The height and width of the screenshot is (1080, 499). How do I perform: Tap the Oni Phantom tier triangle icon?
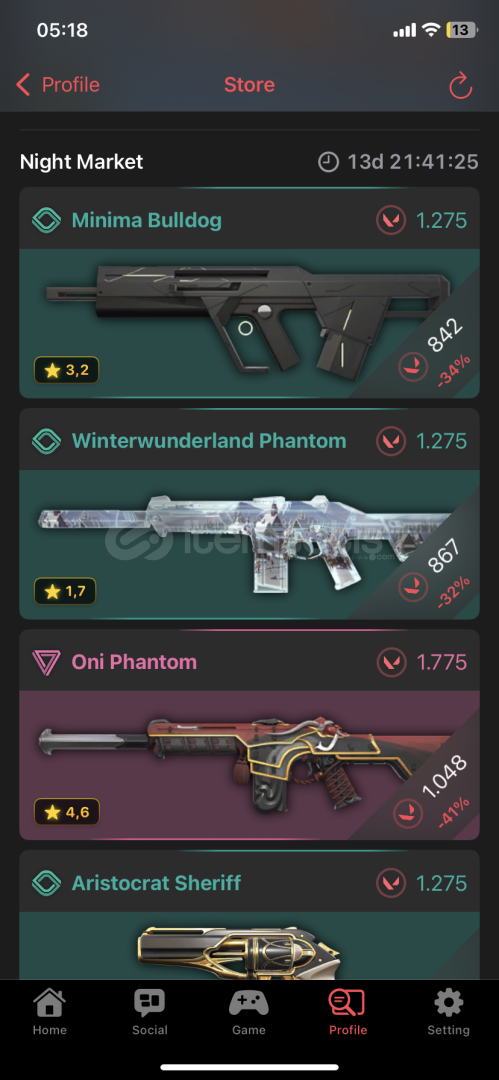(x=46, y=663)
